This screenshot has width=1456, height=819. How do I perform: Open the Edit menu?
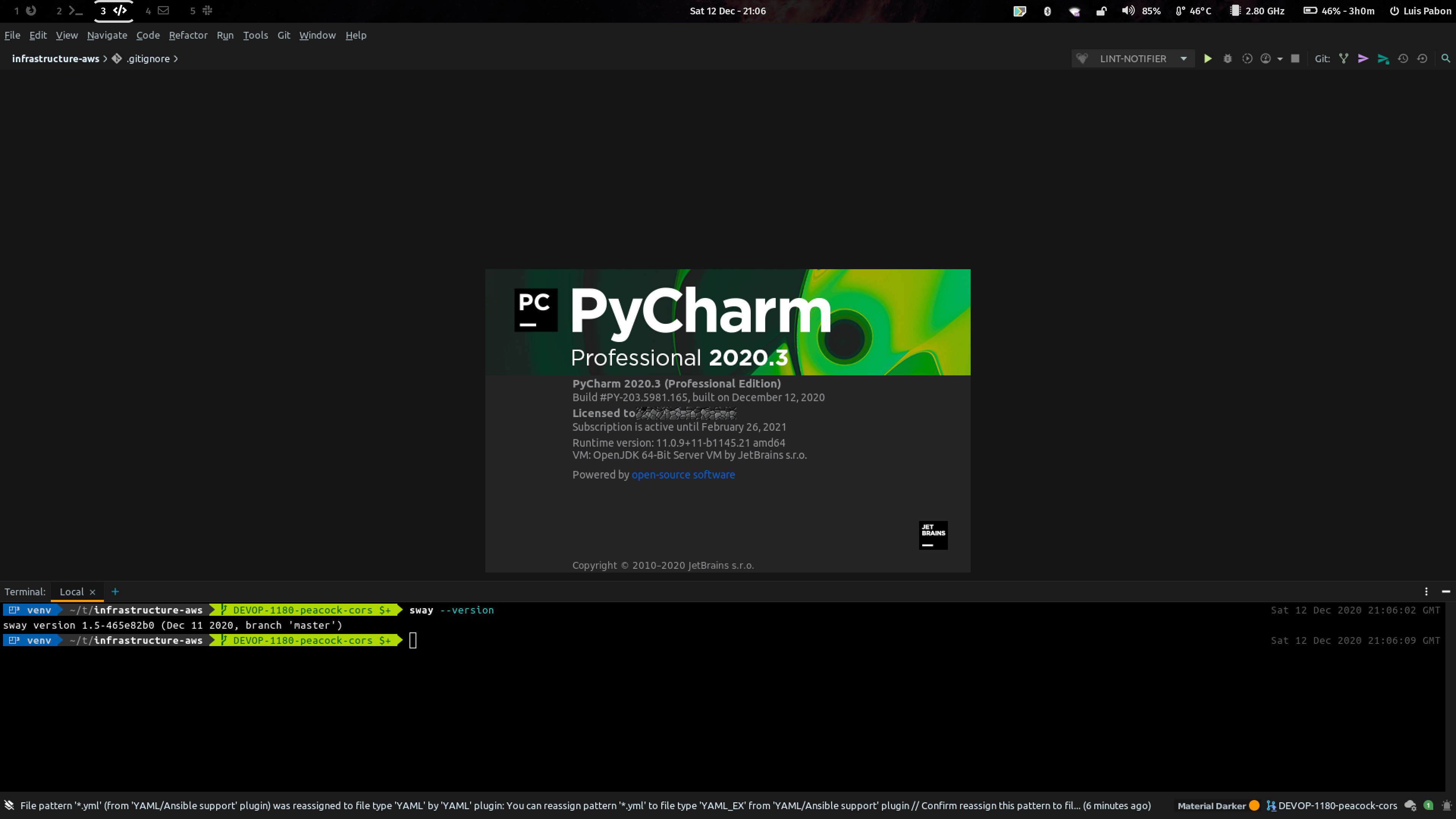point(38,35)
